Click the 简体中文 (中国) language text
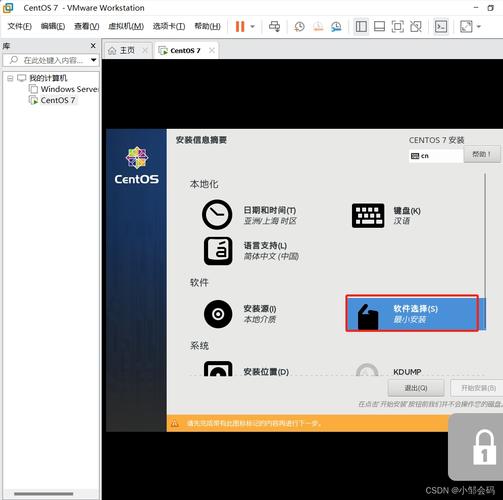Image resolution: width=503 pixels, height=500 pixels. 271,256
